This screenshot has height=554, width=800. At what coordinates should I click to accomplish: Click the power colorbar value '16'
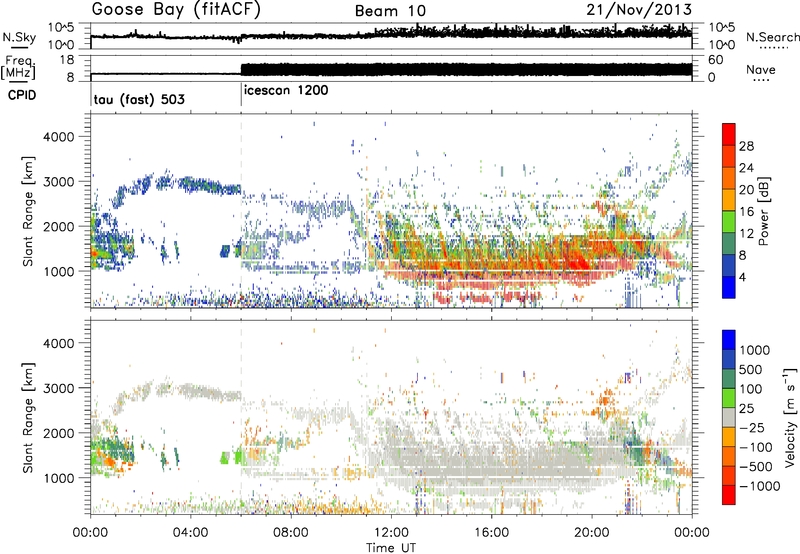pyautogui.click(x=746, y=212)
